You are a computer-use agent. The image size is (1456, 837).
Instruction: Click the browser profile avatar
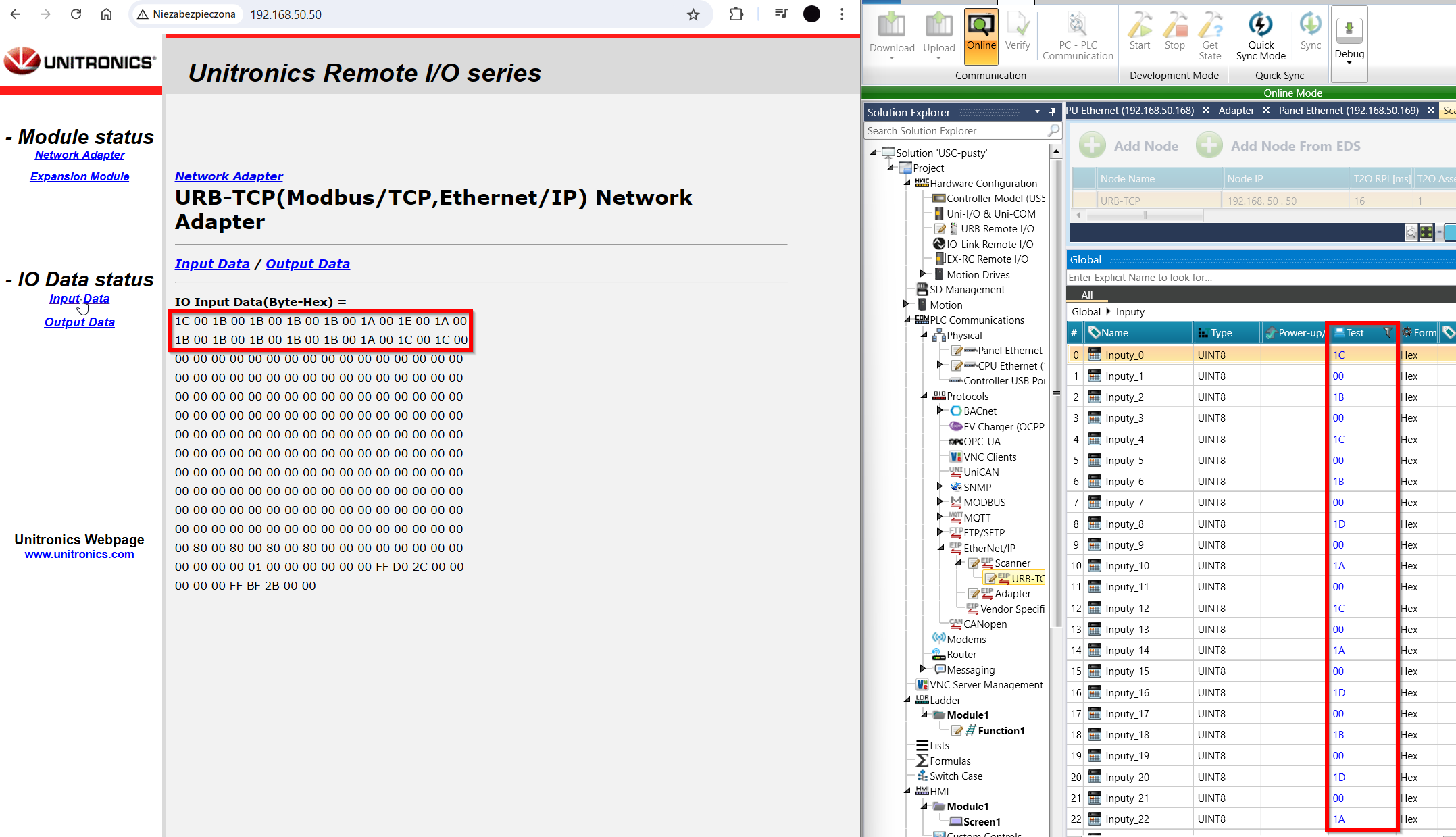point(811,14)
